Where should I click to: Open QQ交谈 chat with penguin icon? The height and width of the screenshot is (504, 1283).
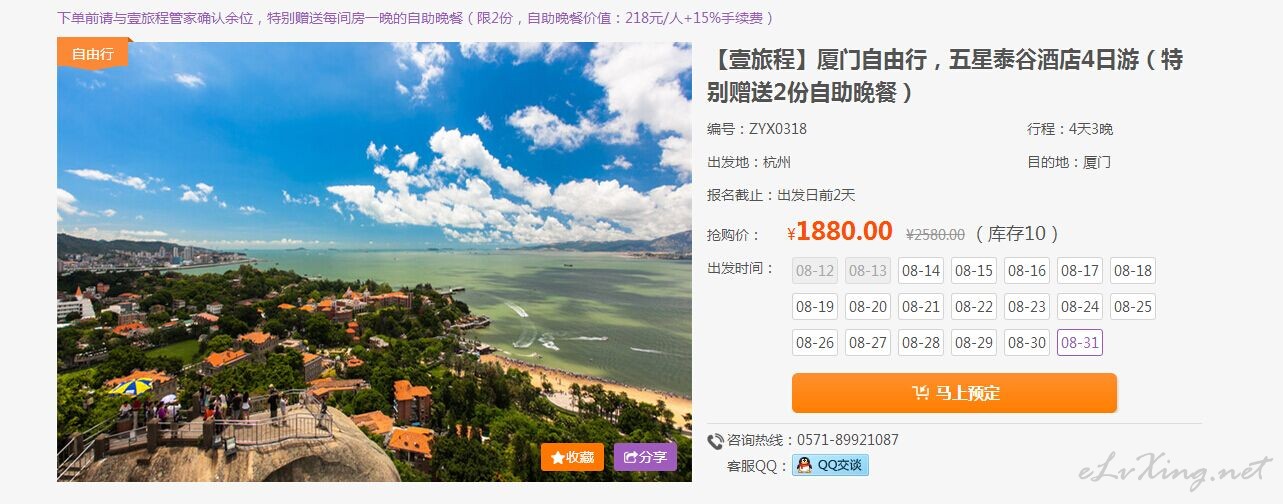tap(830, 465)
